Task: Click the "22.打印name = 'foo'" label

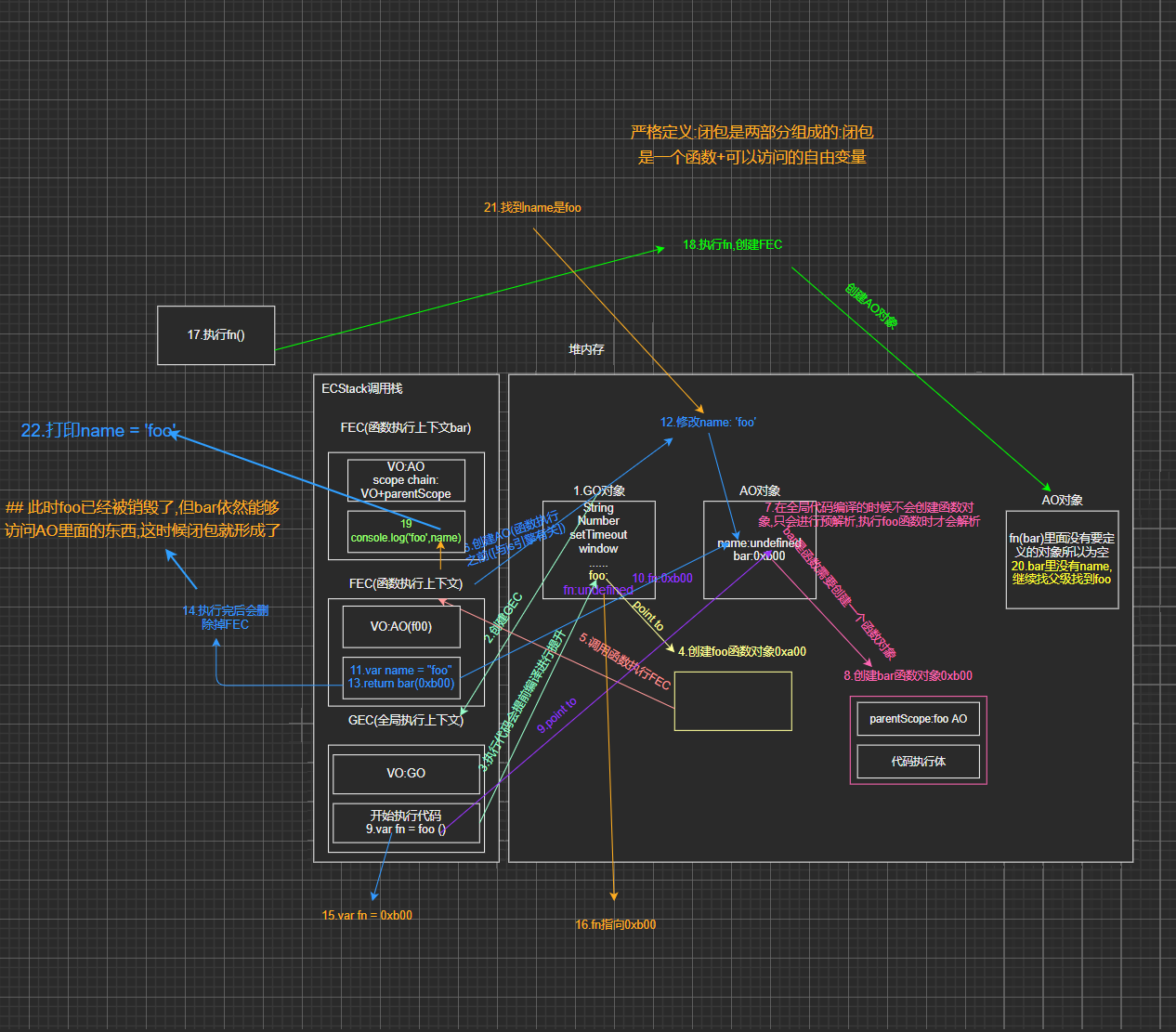Action: point(98,431)
